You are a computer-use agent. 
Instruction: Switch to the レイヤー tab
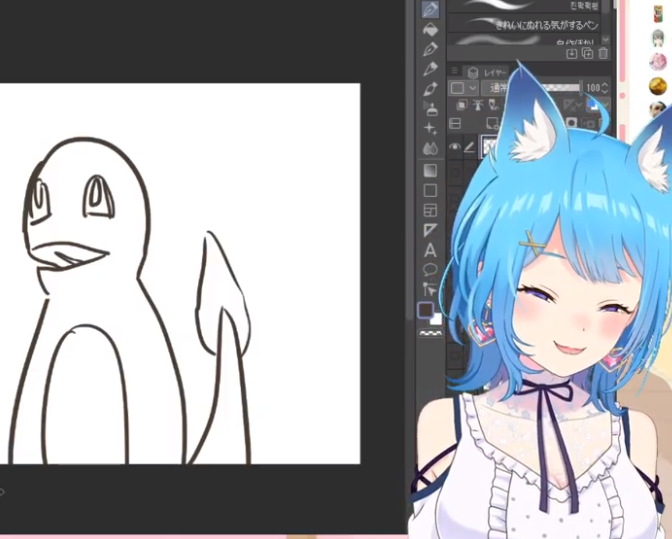point(487,72)
